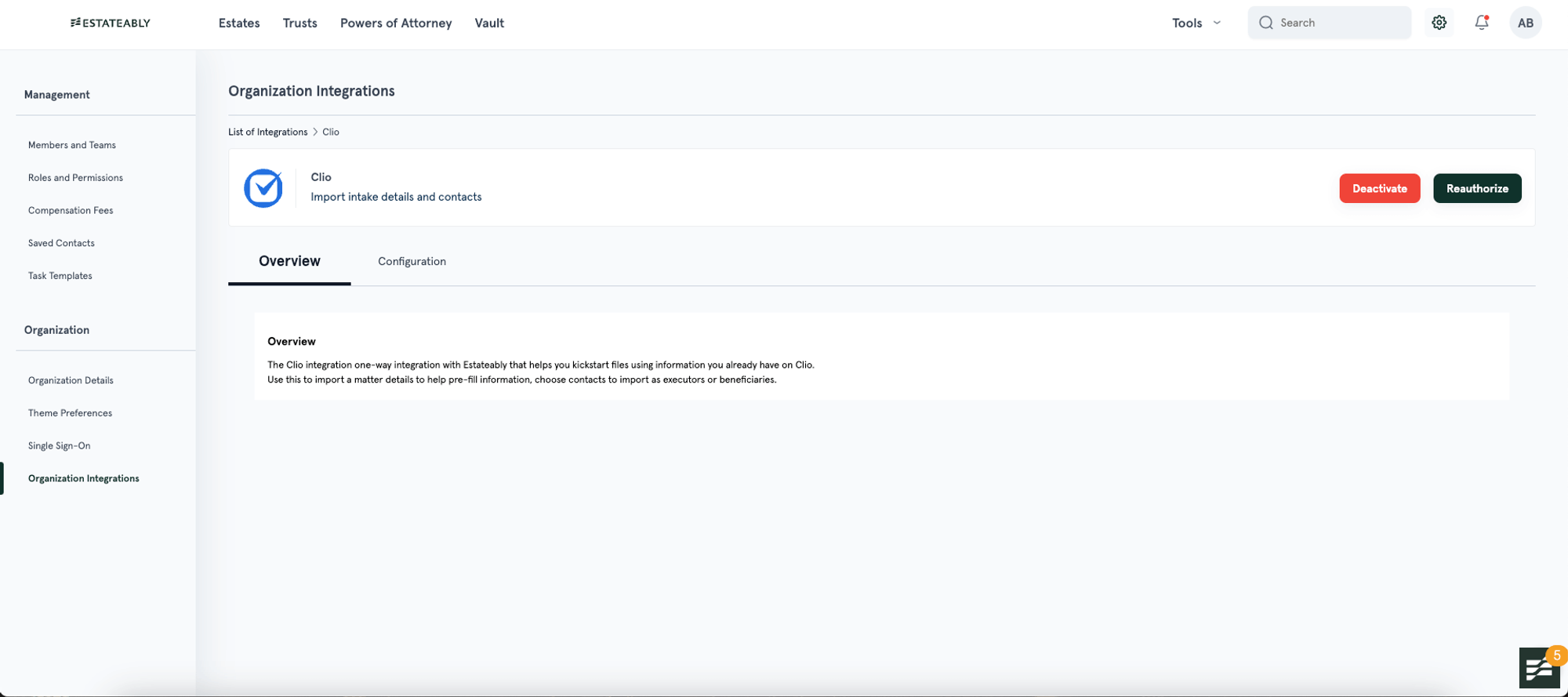
Task: Click the Management sidebar heading
Action: tap(56, 95)
